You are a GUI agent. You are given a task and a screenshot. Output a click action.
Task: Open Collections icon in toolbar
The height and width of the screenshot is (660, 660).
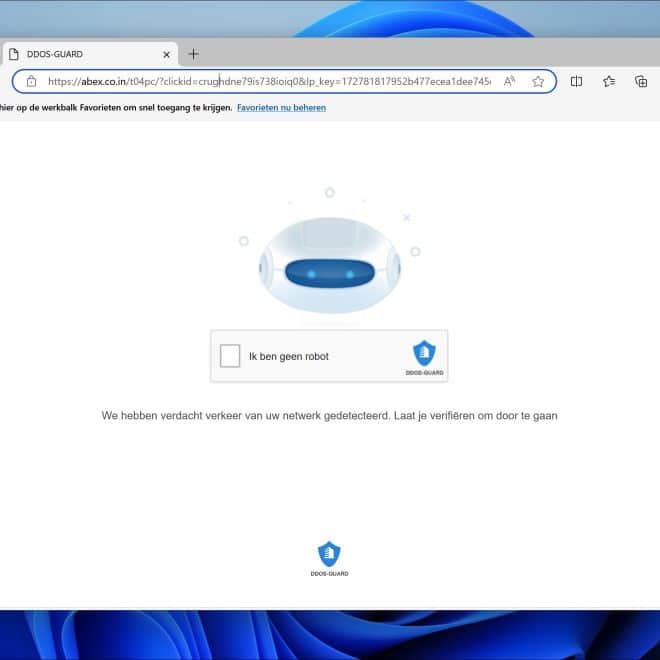[x=641, y=81]
